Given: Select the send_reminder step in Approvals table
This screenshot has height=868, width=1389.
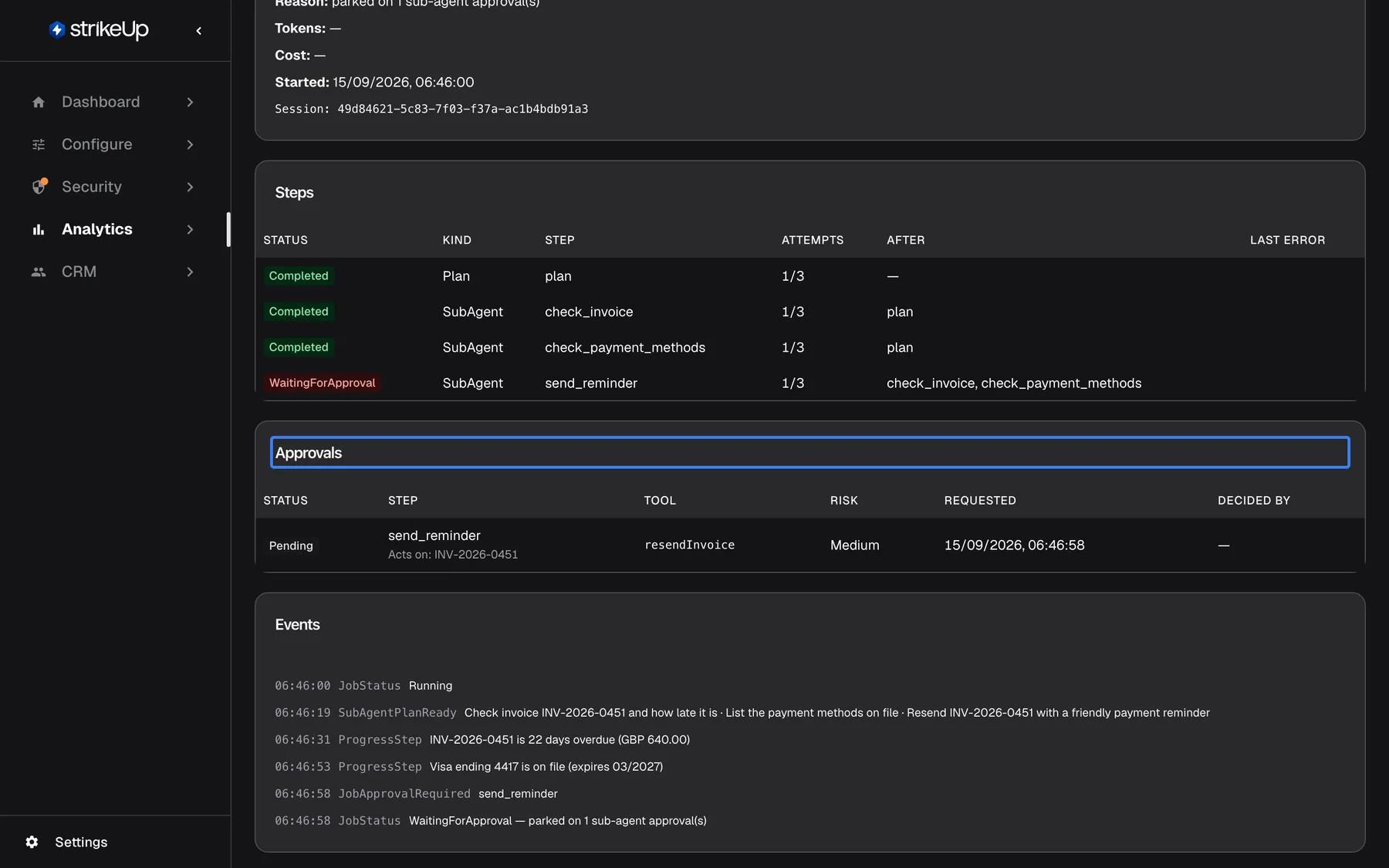Looking at the screenshot, I should [x=434, y=535].
